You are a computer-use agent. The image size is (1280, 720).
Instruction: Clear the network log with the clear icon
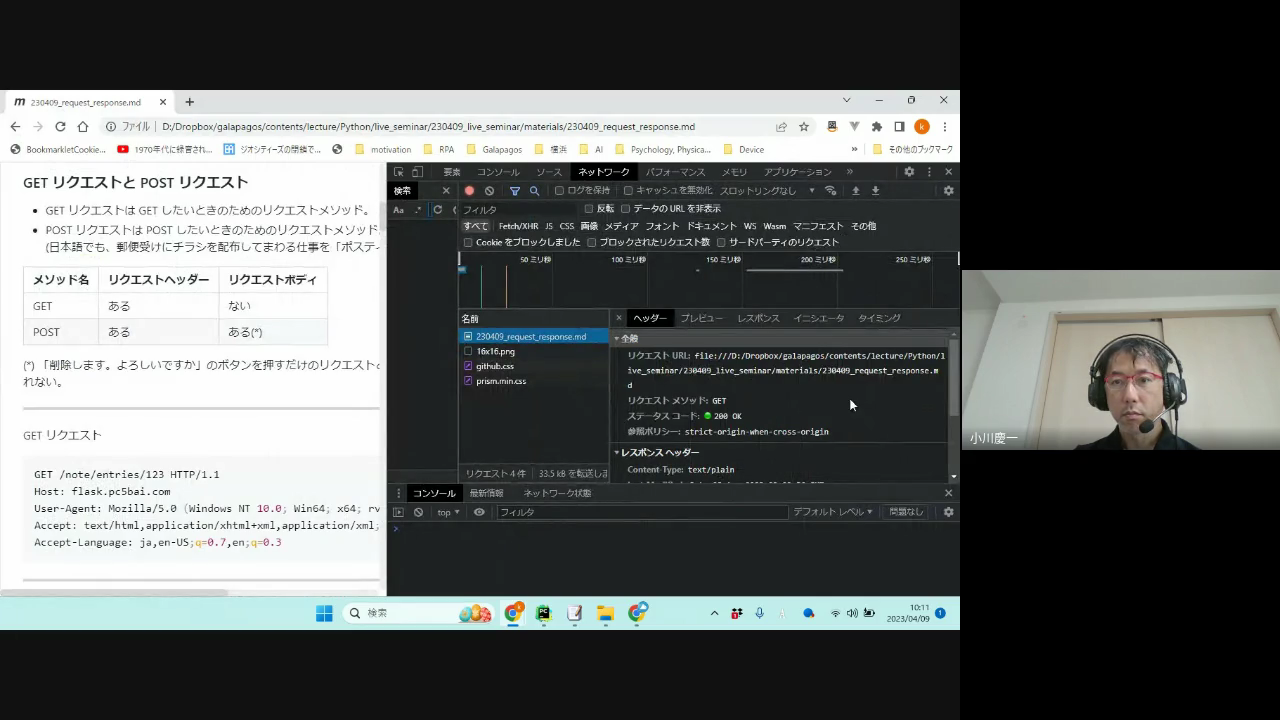(x=489, y=191)
